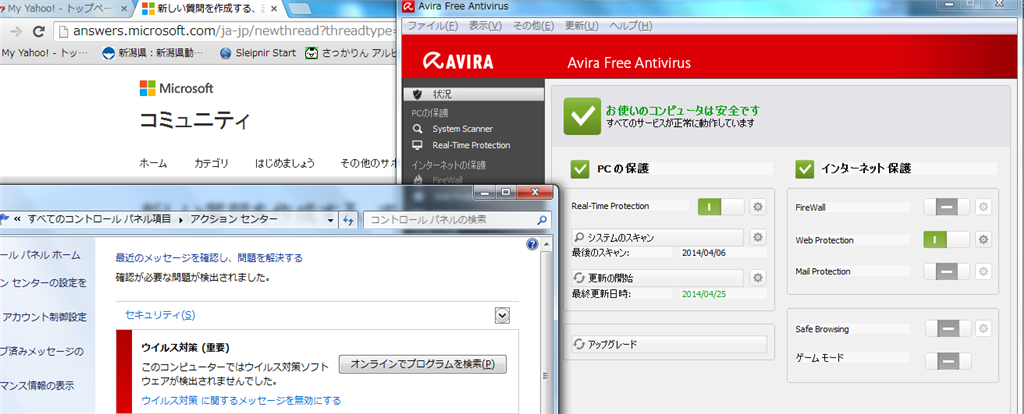Toggle Mail Protection switch

pos(946,271)
